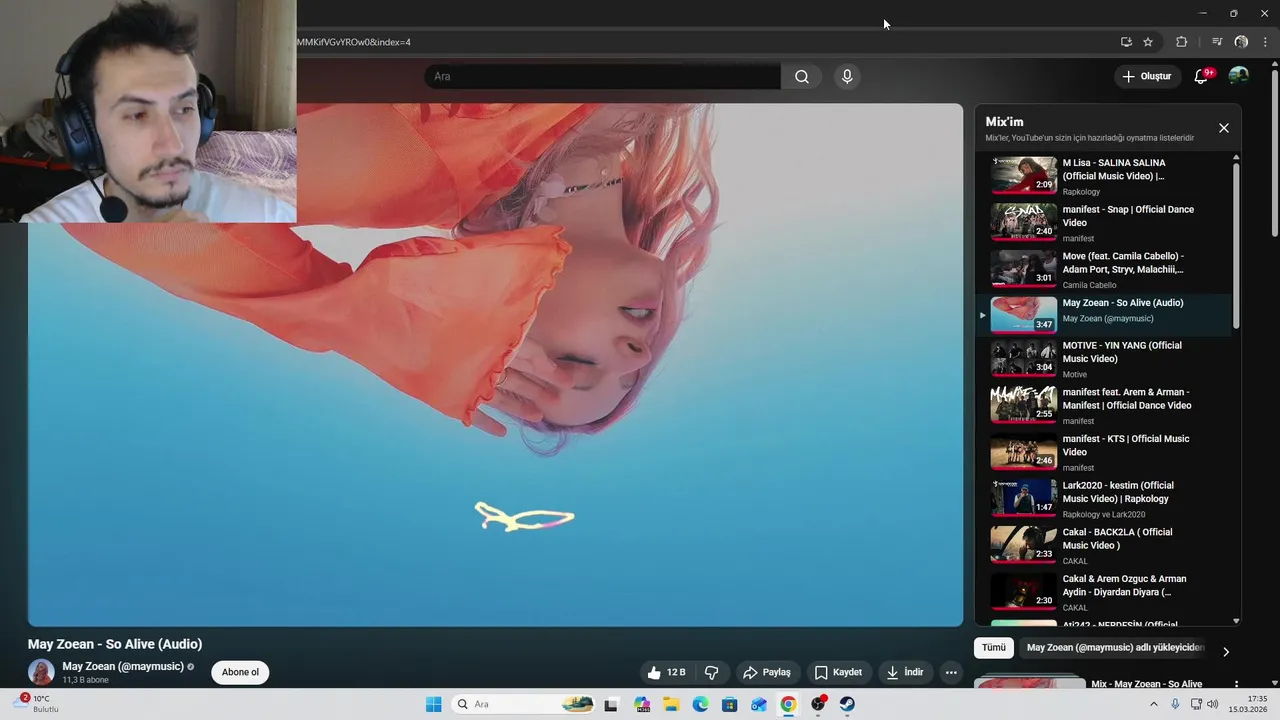This screenshot has width=1280, height=720.
Task: Play M Lisa - SALINA SALINA from playlist
Action: (1104, 176)
